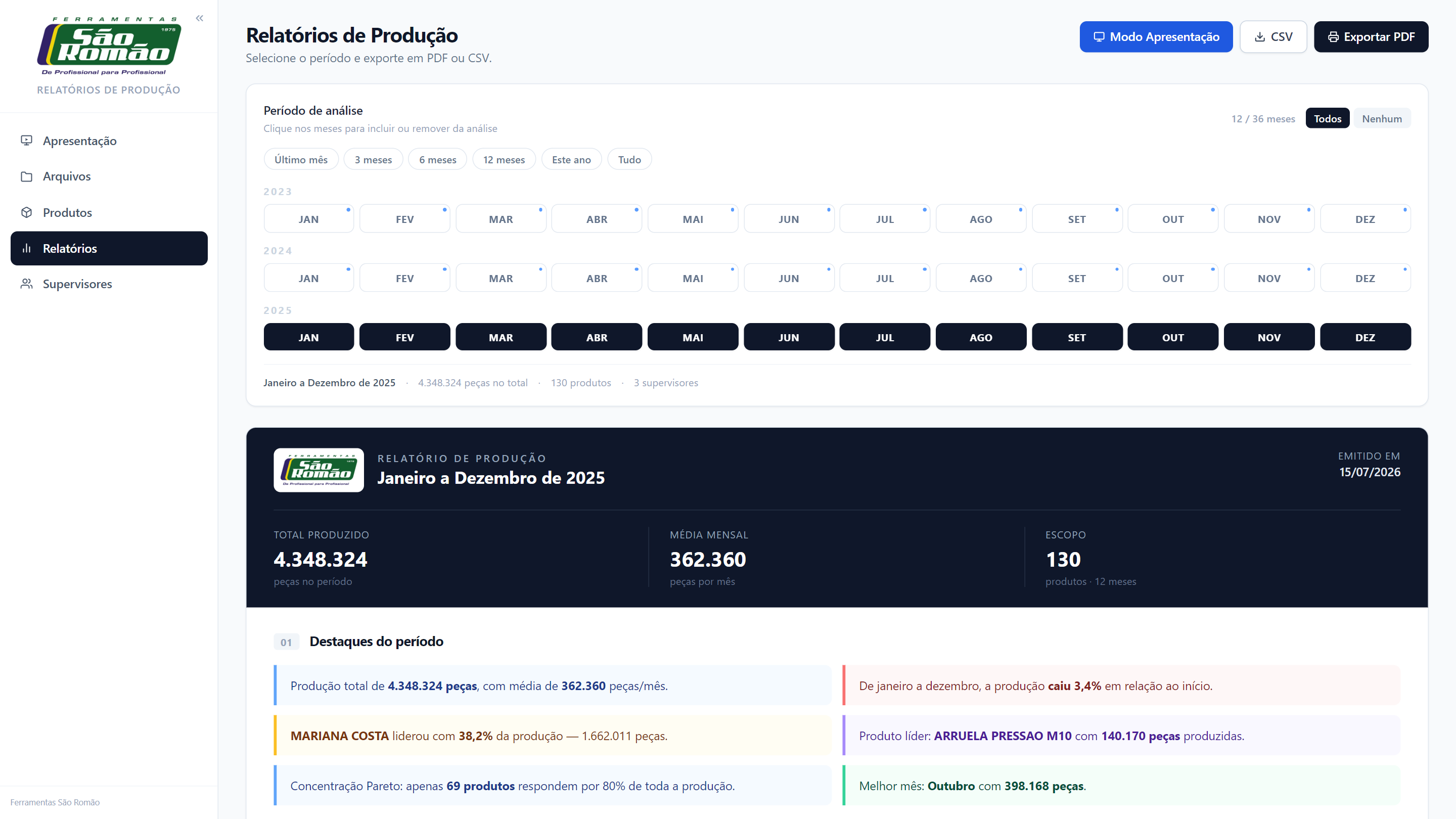Toggle ABR 2023 month
1456x819 pixels.
597,219
